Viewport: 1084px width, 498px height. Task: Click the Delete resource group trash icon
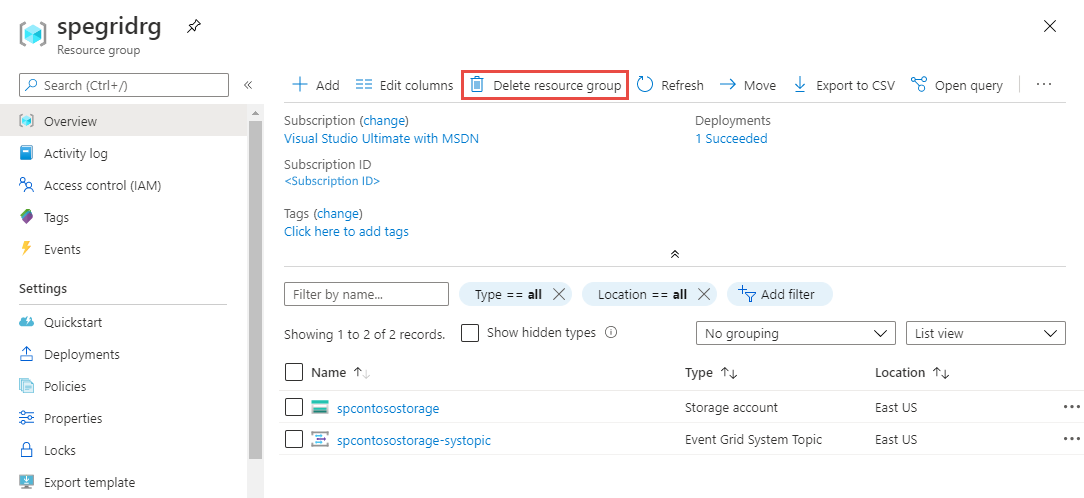(x=478, y=85)
